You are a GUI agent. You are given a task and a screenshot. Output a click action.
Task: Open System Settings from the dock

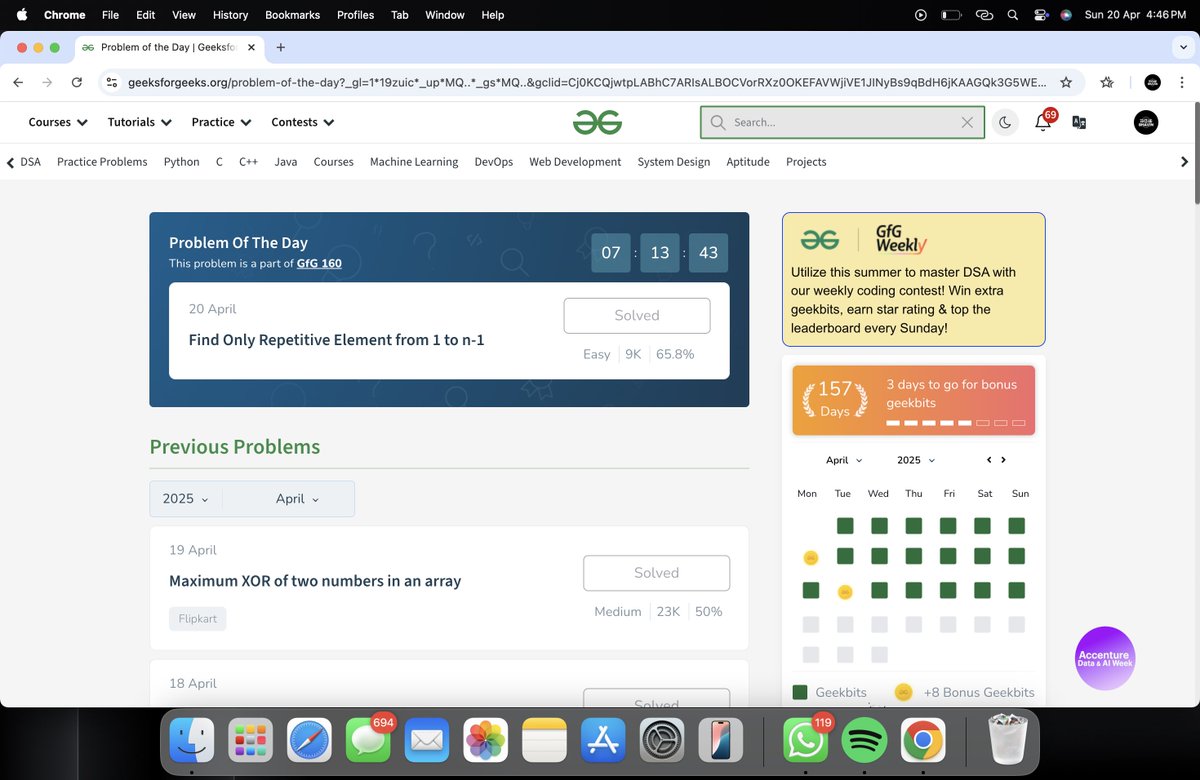(663, 742)
